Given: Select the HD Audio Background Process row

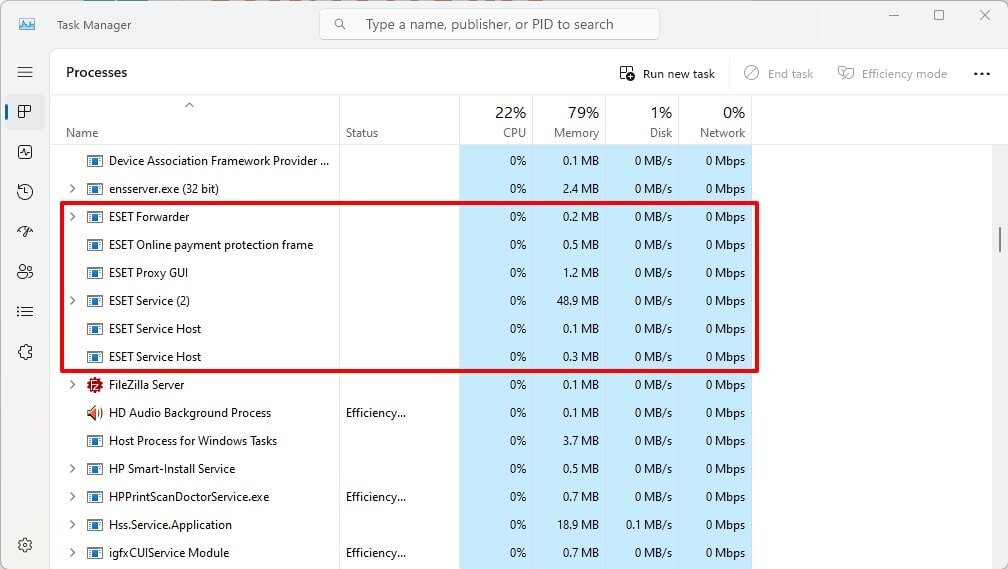Looking at the screenshot, I should click(400, 413).
